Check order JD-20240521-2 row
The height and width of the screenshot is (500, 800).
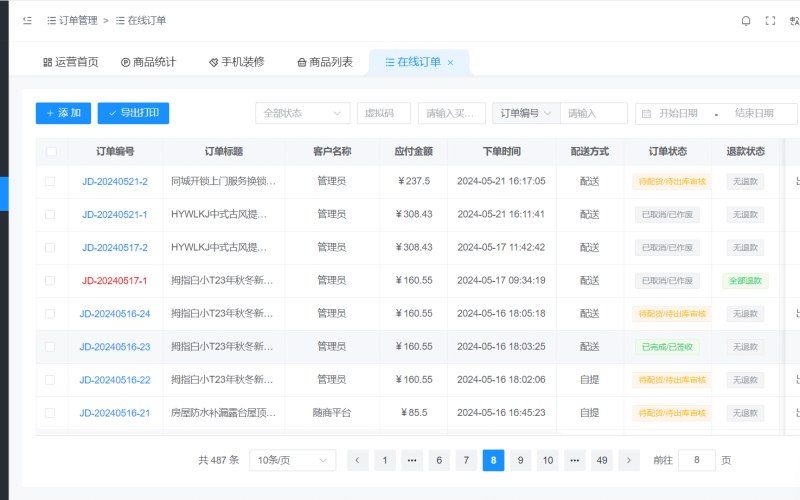pos(50,181)
